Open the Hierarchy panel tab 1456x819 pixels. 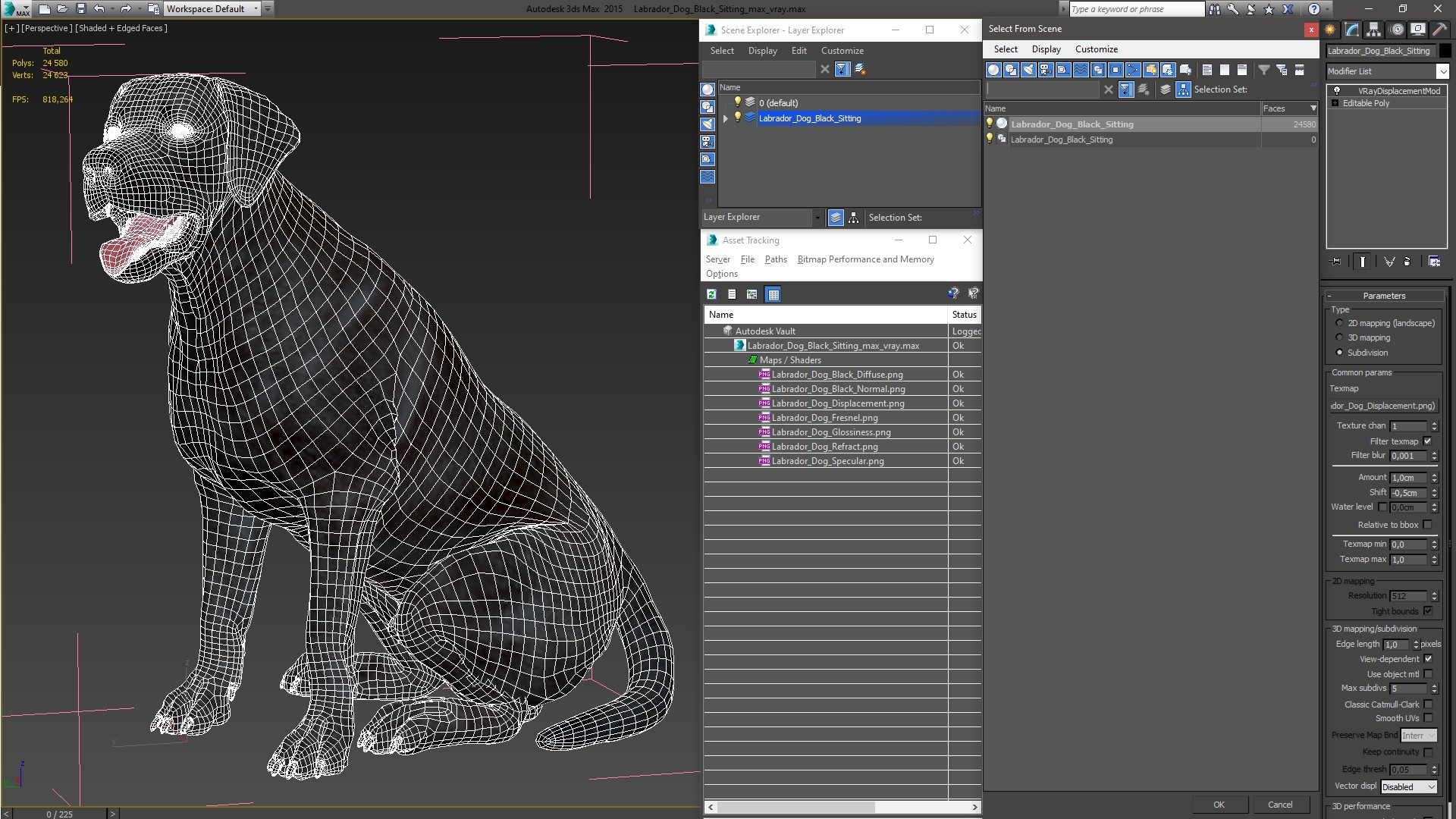[1373, 30]
